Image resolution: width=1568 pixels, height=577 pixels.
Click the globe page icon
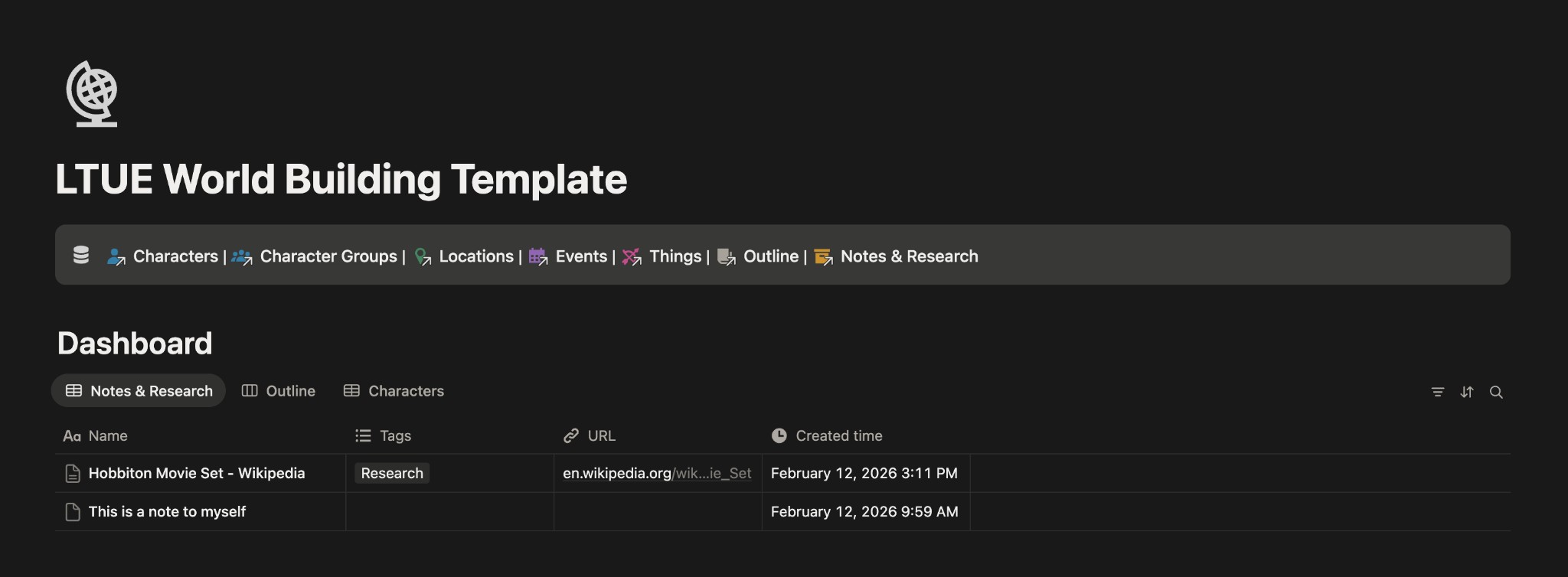point(92,93)
